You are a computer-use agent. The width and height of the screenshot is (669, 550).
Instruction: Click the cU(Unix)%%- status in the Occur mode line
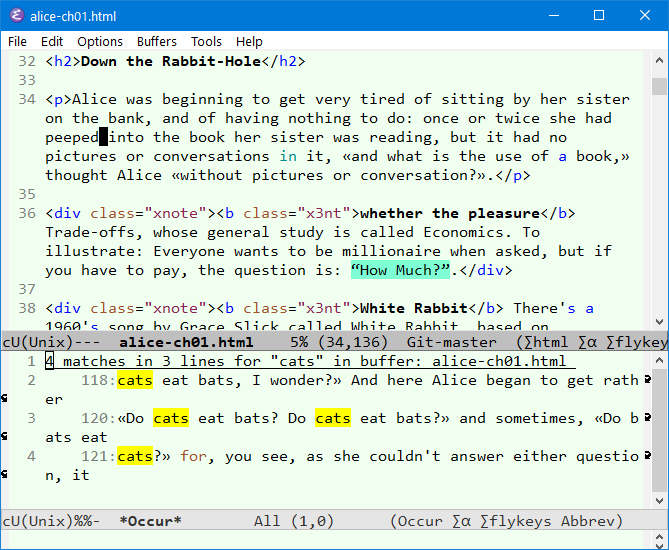[x=51, y=521]
